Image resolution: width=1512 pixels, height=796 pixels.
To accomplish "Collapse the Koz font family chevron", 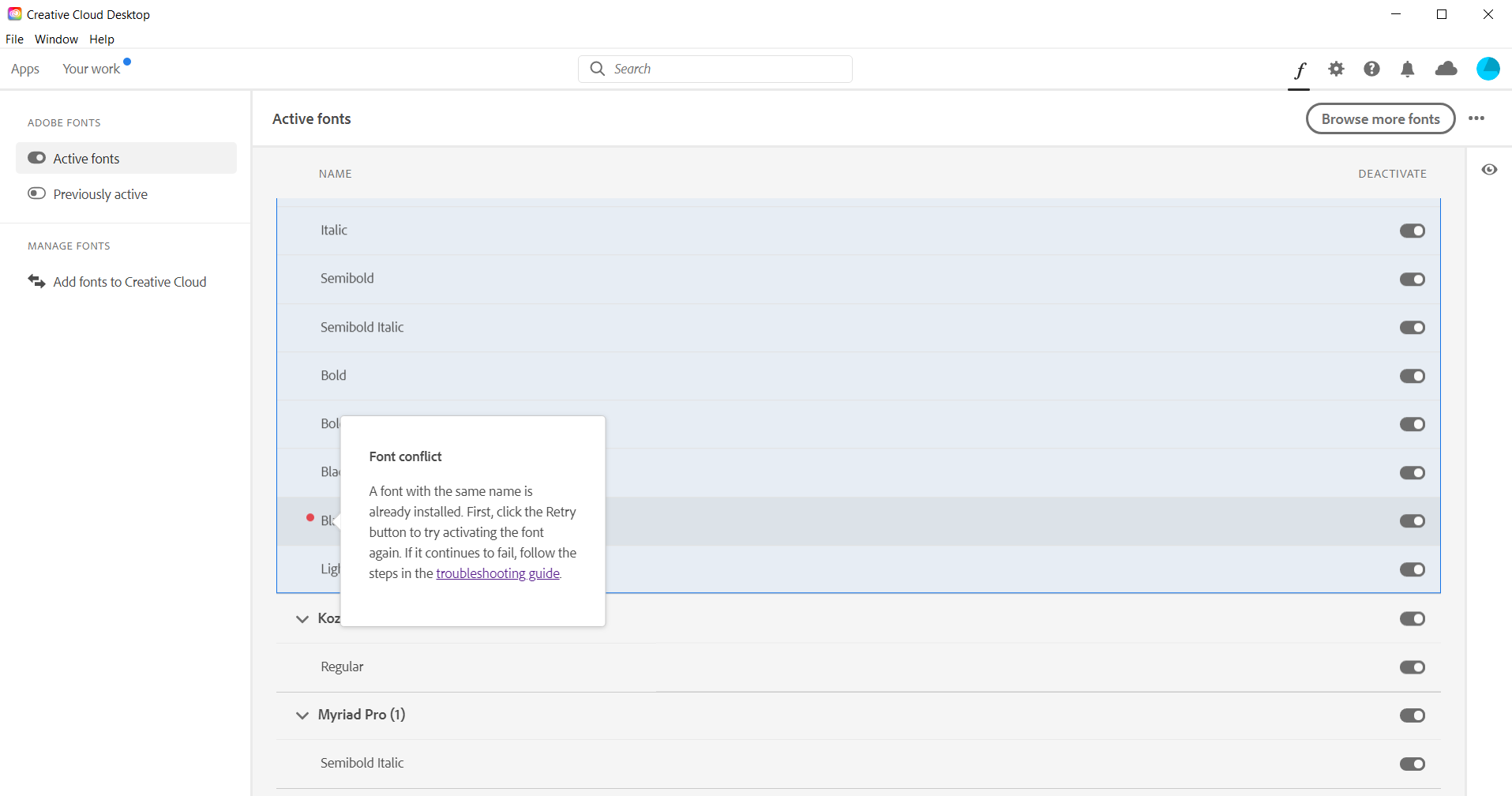I will point(302,619).
